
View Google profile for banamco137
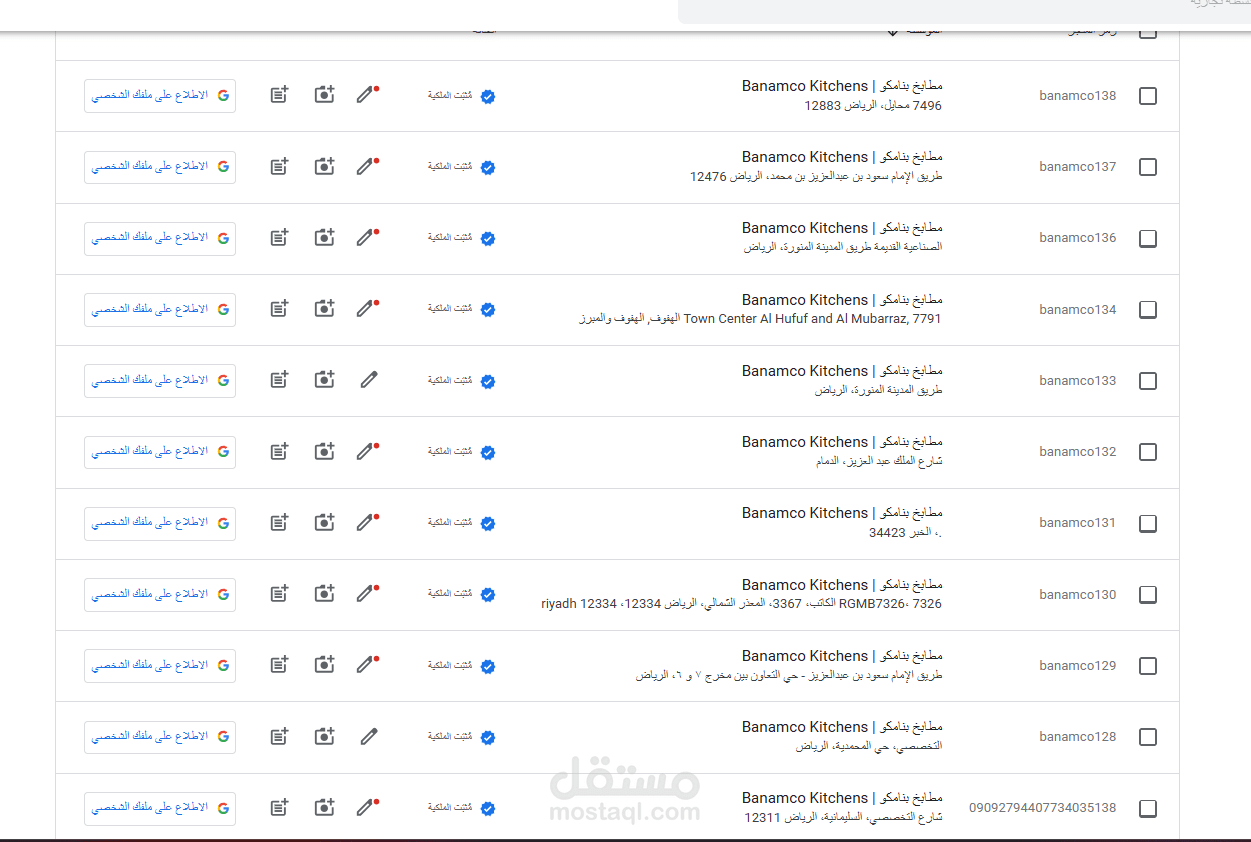point(160,167)
